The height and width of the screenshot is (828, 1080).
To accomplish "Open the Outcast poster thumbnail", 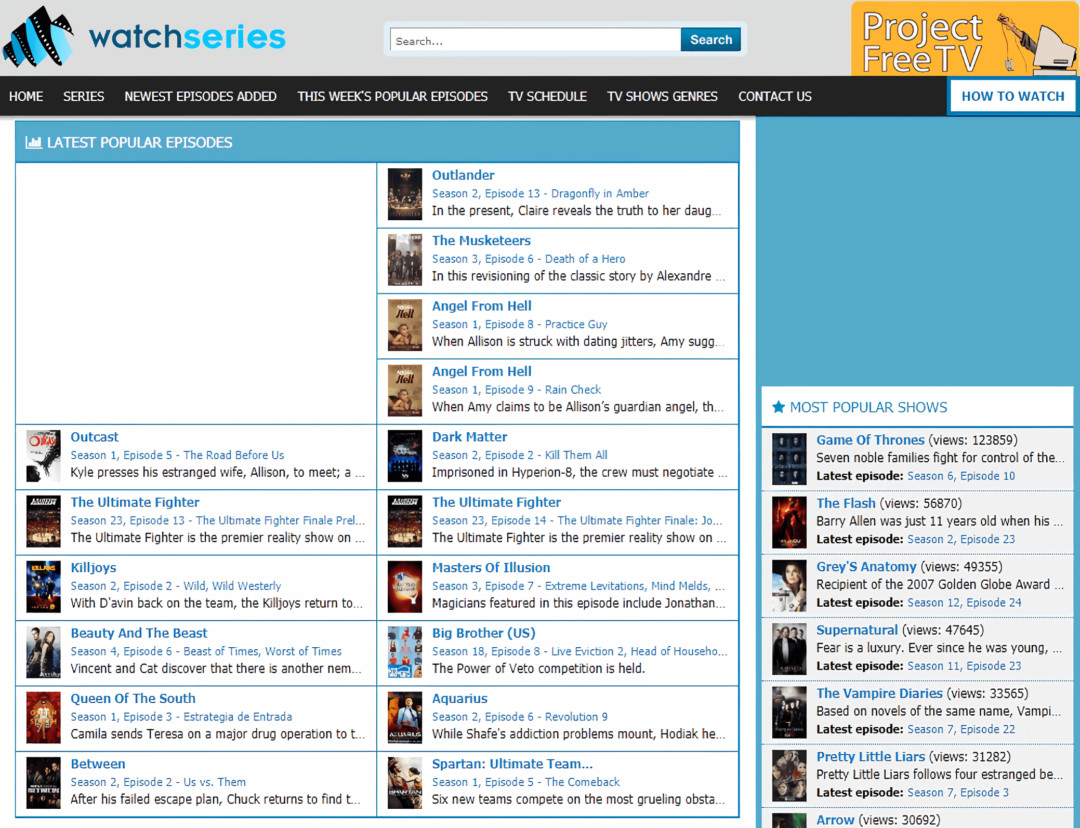I will click(43, 456).
